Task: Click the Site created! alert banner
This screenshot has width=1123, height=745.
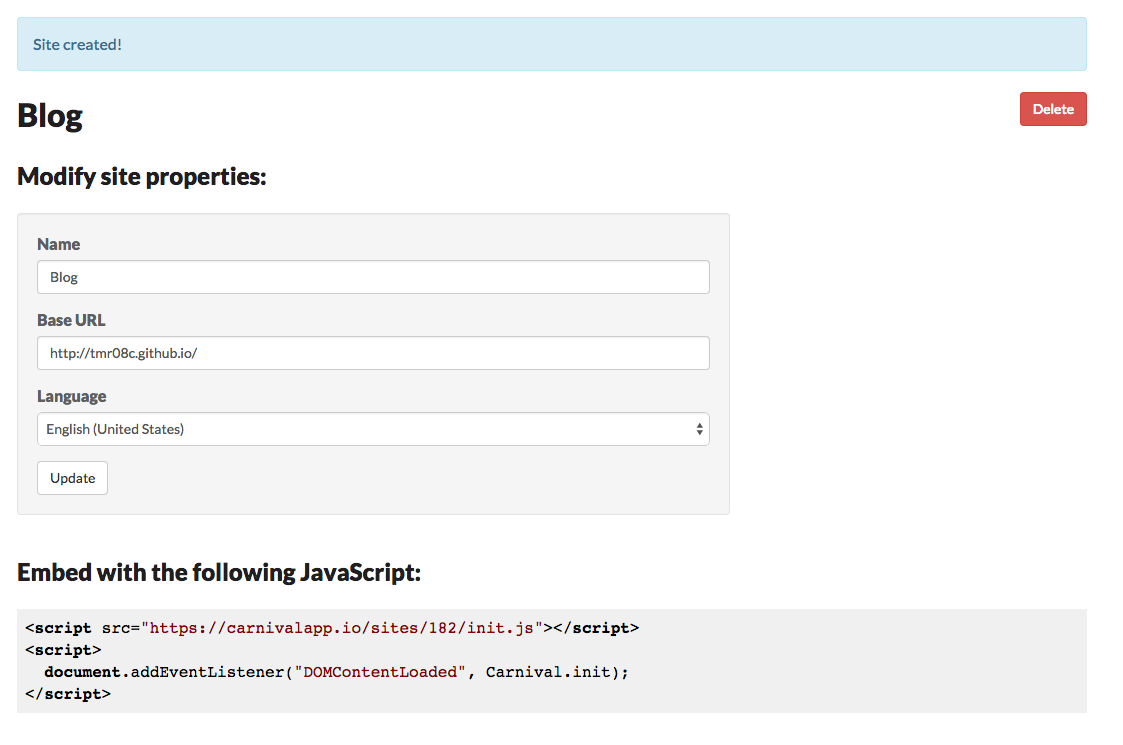Action: [x=551, y=44]
